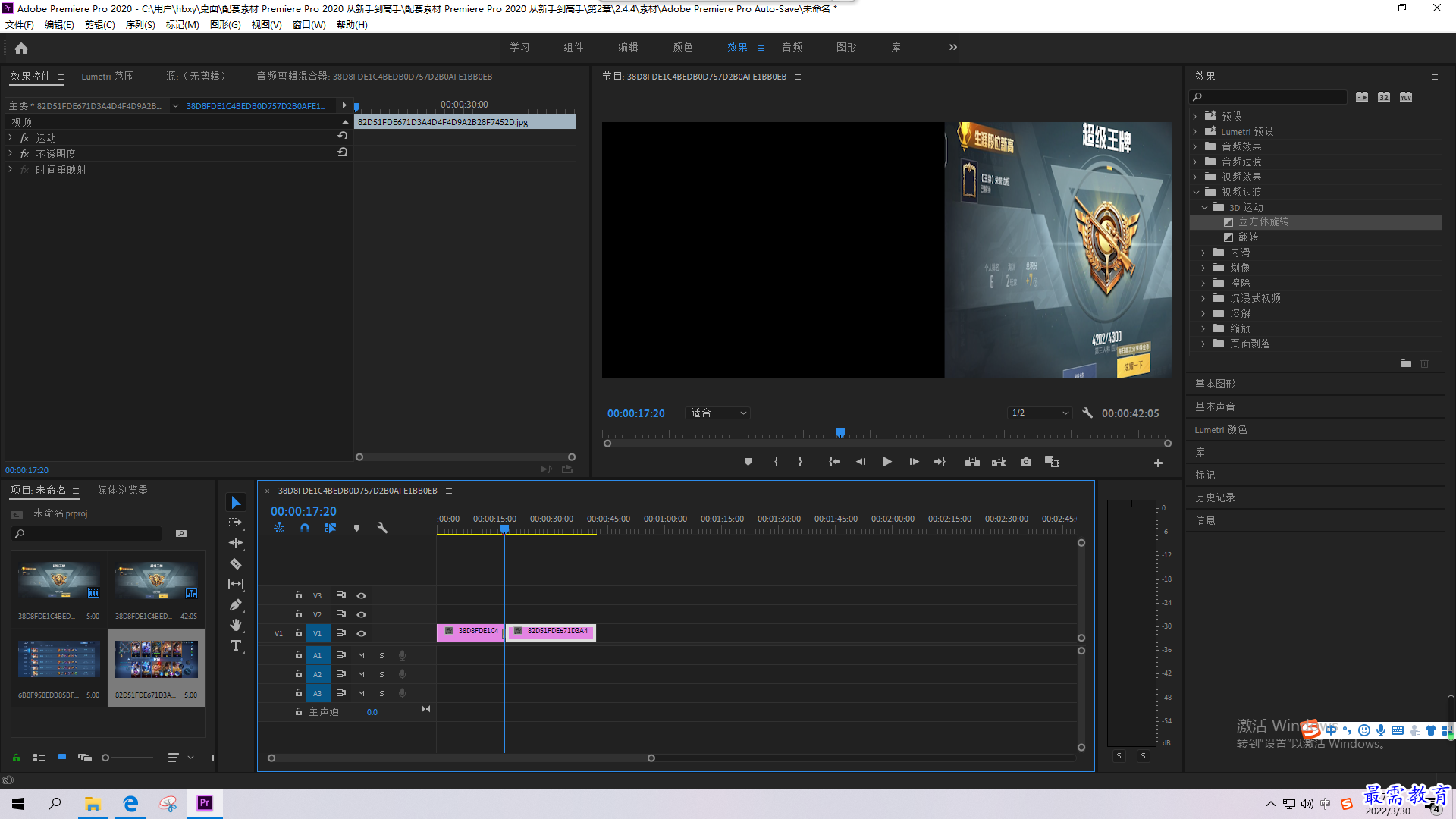Toggle V1 track output eye

(x=362, y=634)
